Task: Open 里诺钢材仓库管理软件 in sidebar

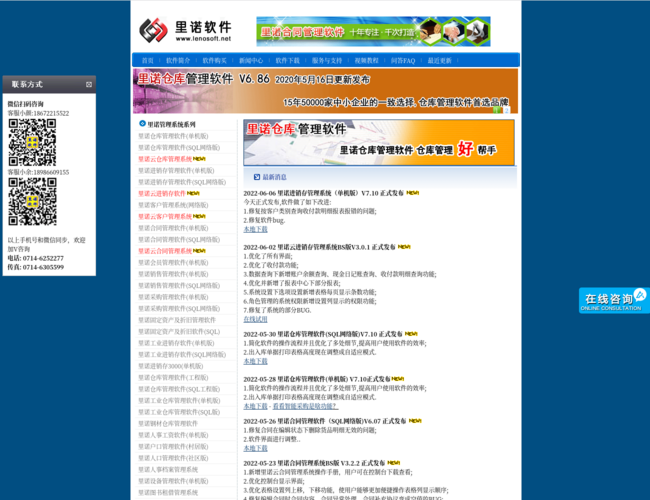Action: tap(168, 424)
